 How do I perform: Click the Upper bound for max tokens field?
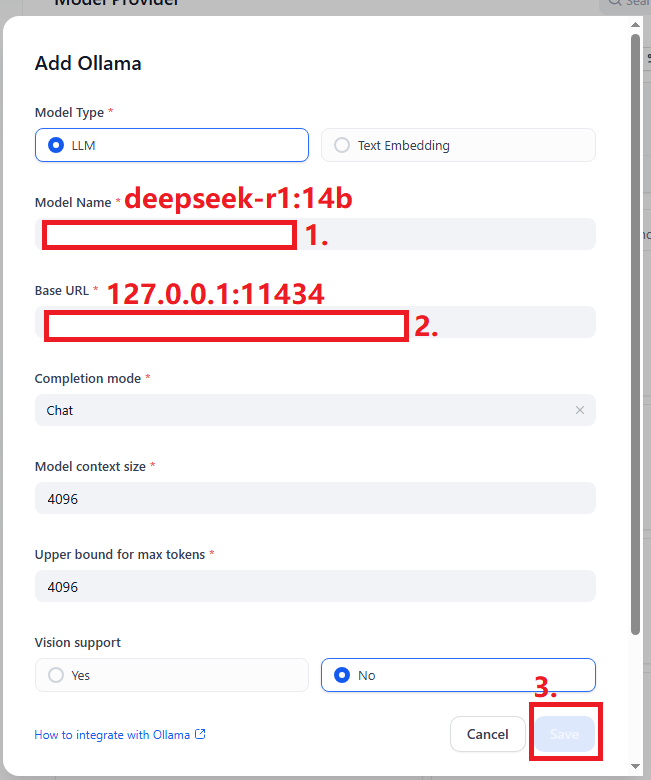[x=315, y=586]
